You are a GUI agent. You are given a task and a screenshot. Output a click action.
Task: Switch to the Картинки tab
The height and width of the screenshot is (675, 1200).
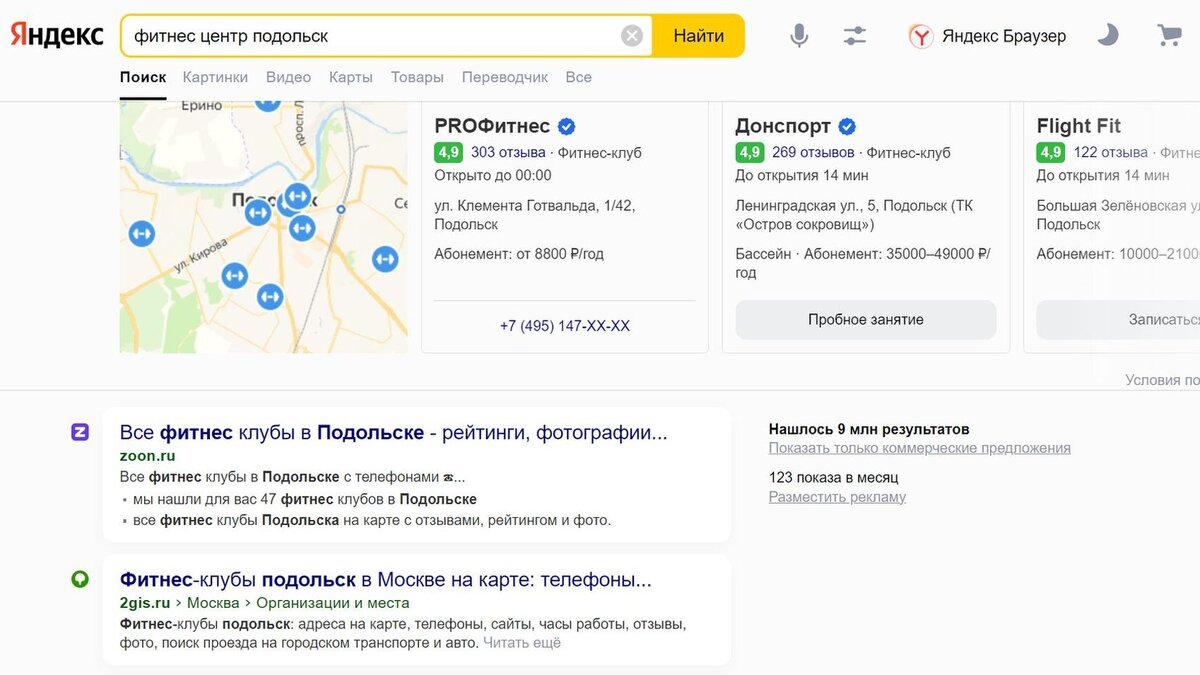point(215,77)
